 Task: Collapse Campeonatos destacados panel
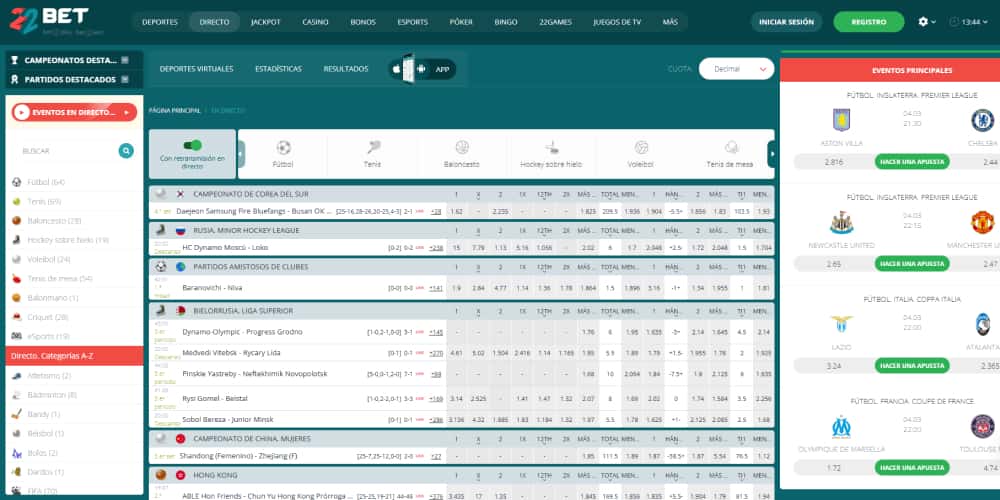tap(125, 60)
